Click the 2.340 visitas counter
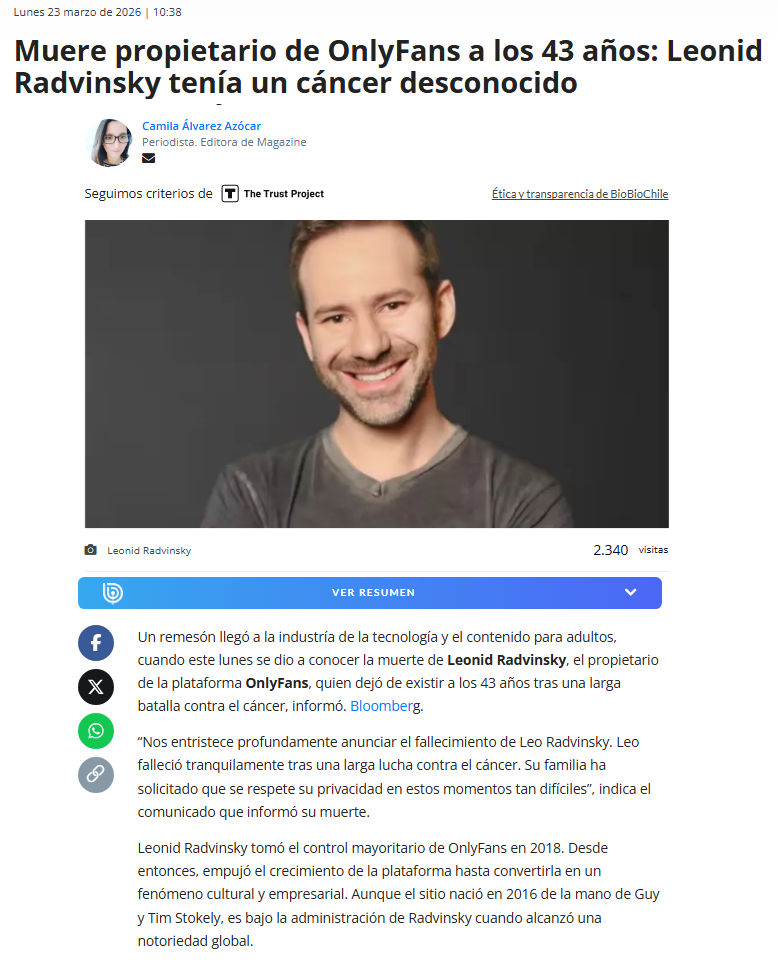 [x=630, y=550]
